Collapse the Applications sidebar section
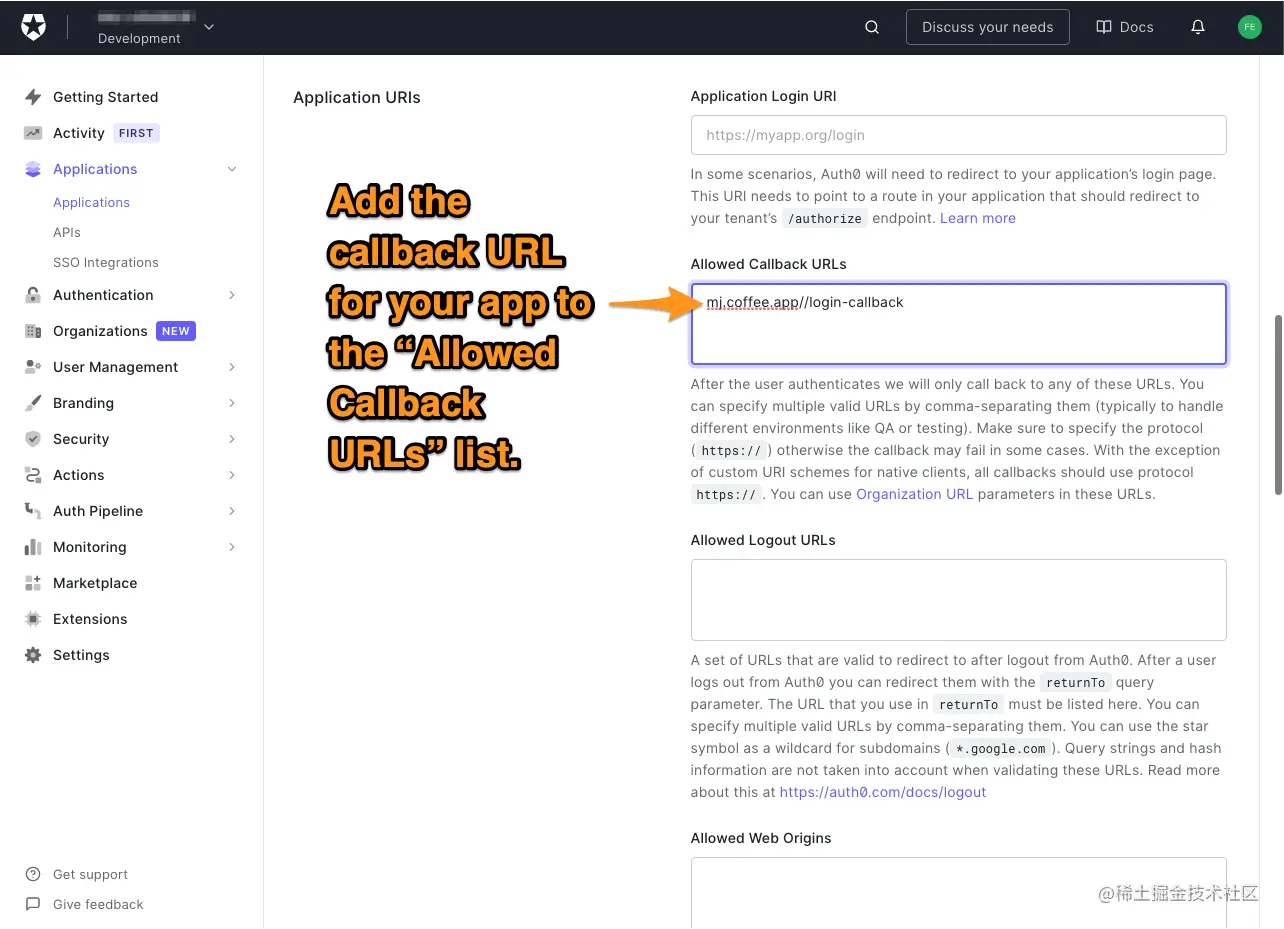Viewport: 1284px width, 929px height. [232, 169]
